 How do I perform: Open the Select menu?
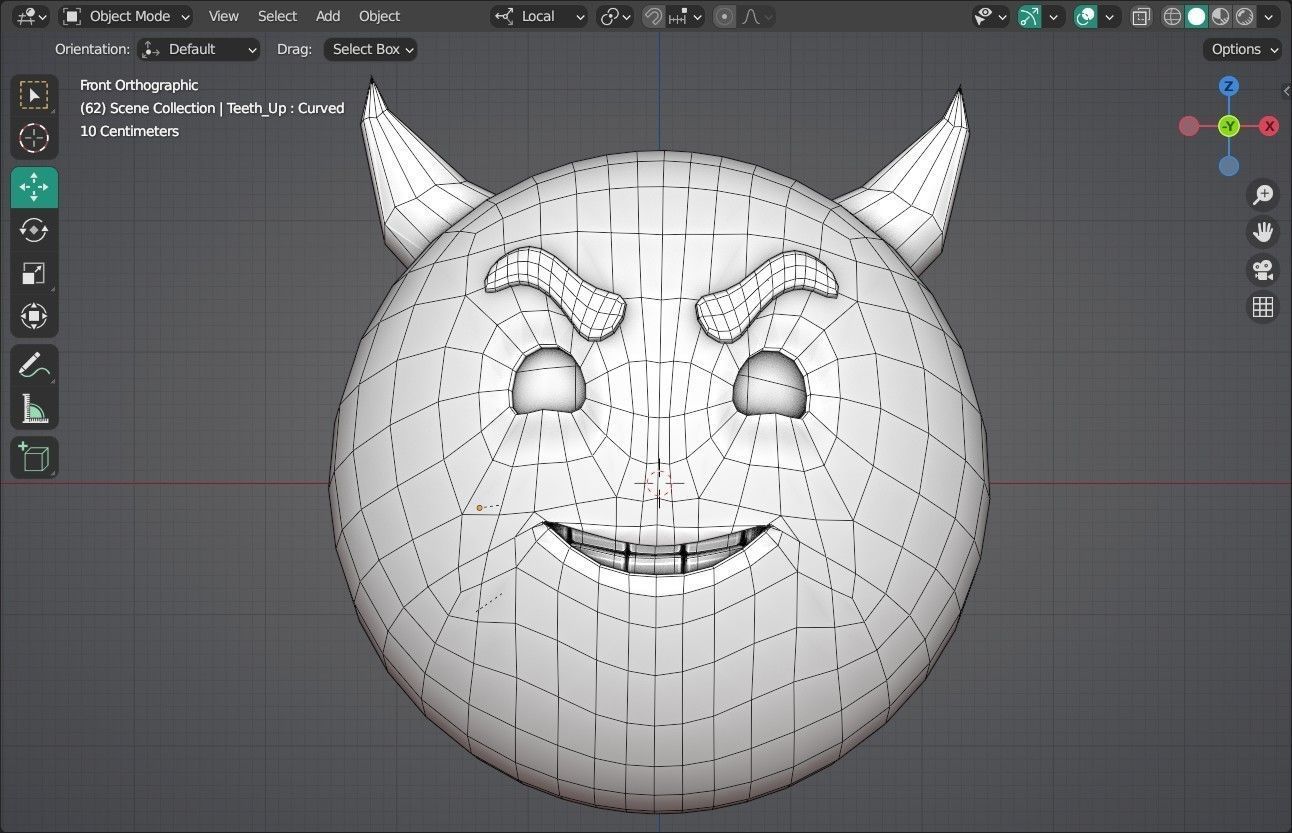click(x=277, y=16)
